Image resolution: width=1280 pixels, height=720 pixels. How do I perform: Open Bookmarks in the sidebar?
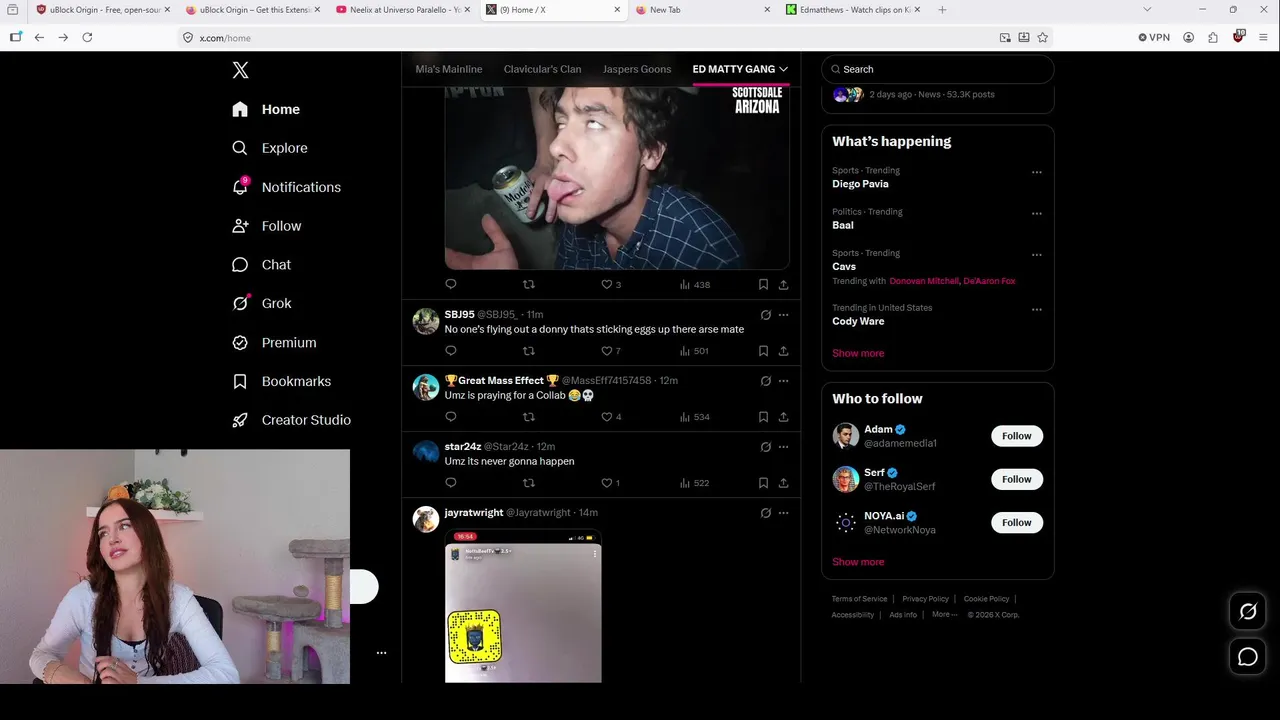pos(281,381)
